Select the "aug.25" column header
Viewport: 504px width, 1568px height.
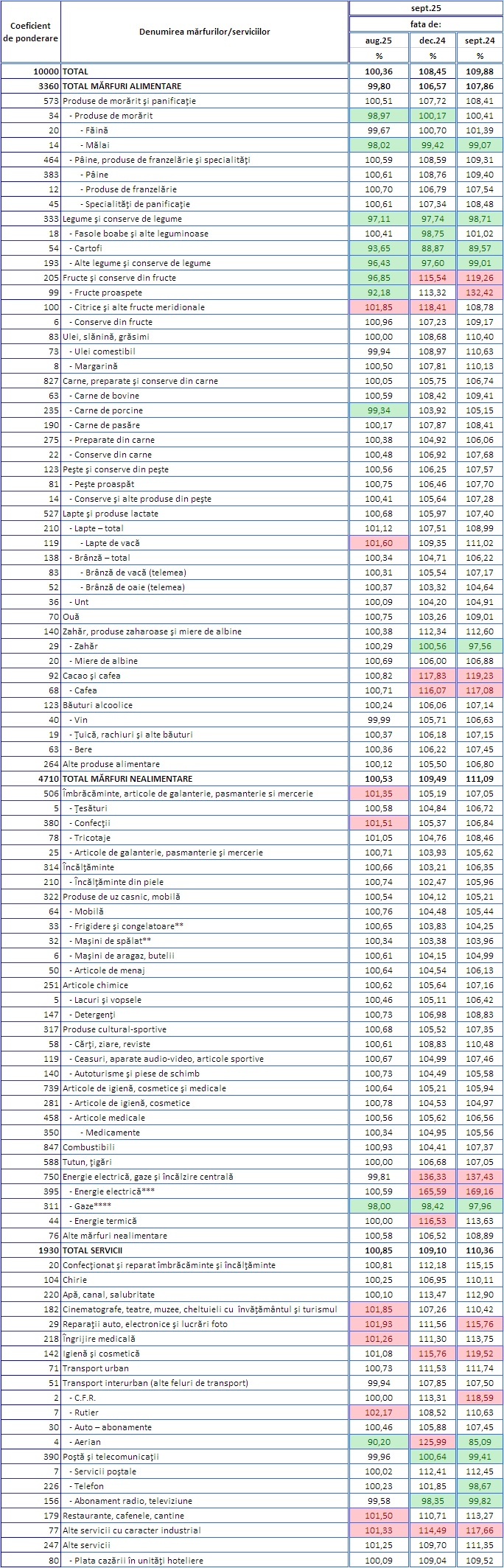pyautogui.click(x=379, y=41)
